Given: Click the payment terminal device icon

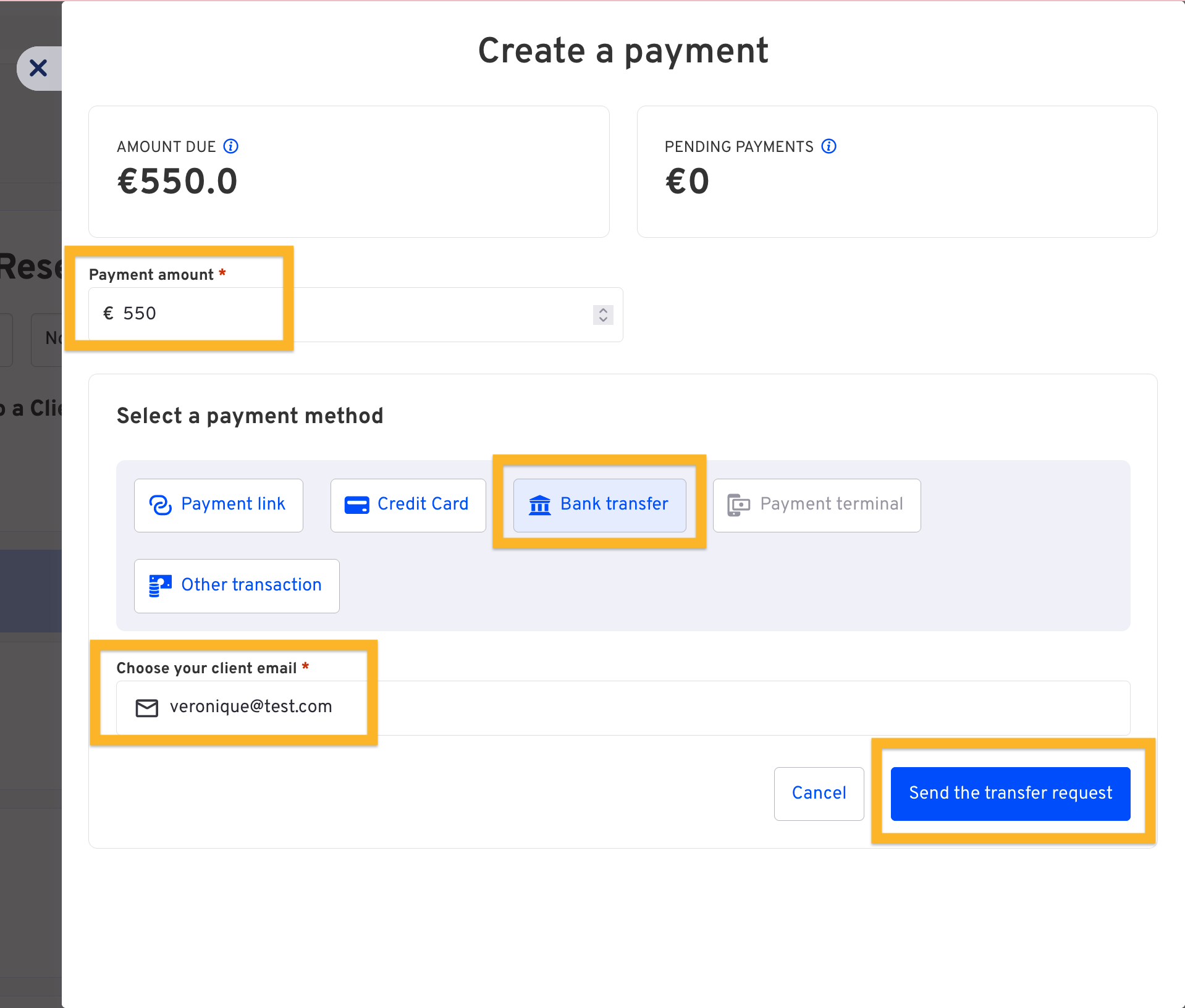Looking at the screenshot, I should point(739,505).
